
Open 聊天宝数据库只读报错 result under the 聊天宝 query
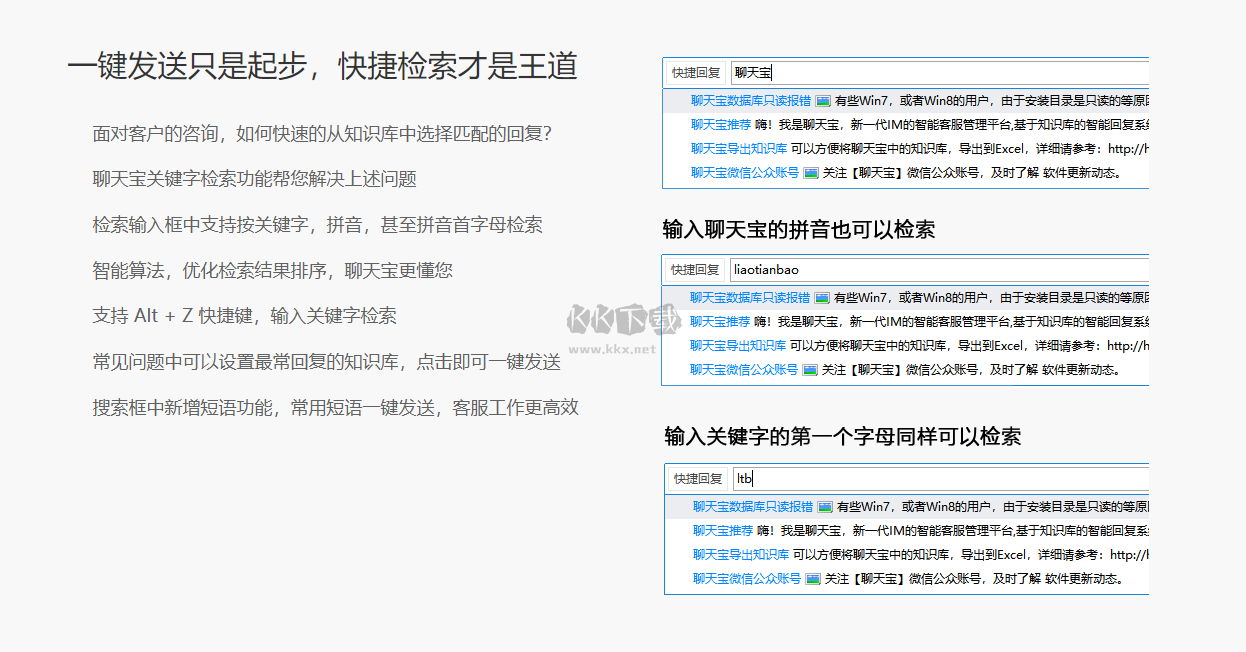pyautogui.click(x=751, y=101)
